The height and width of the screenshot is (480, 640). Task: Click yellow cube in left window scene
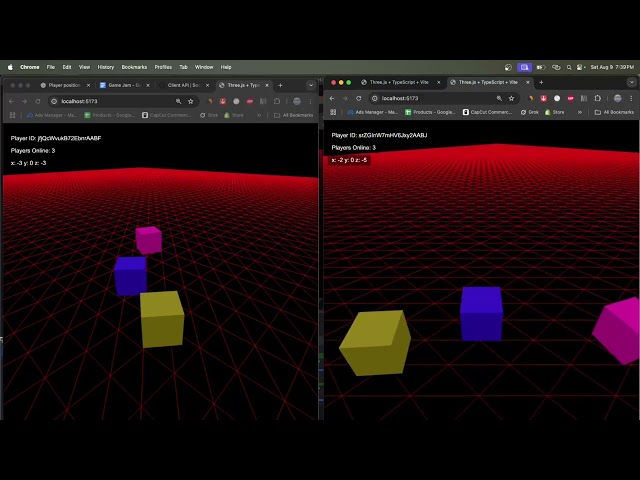(162, 319)
